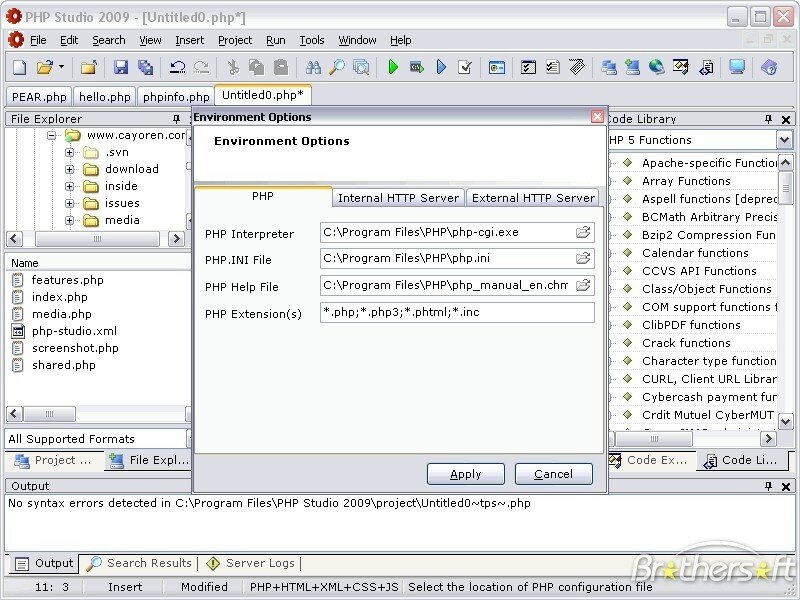Click the Check syntax checkmark icon
800x600 pixels.
coord(465,67)
